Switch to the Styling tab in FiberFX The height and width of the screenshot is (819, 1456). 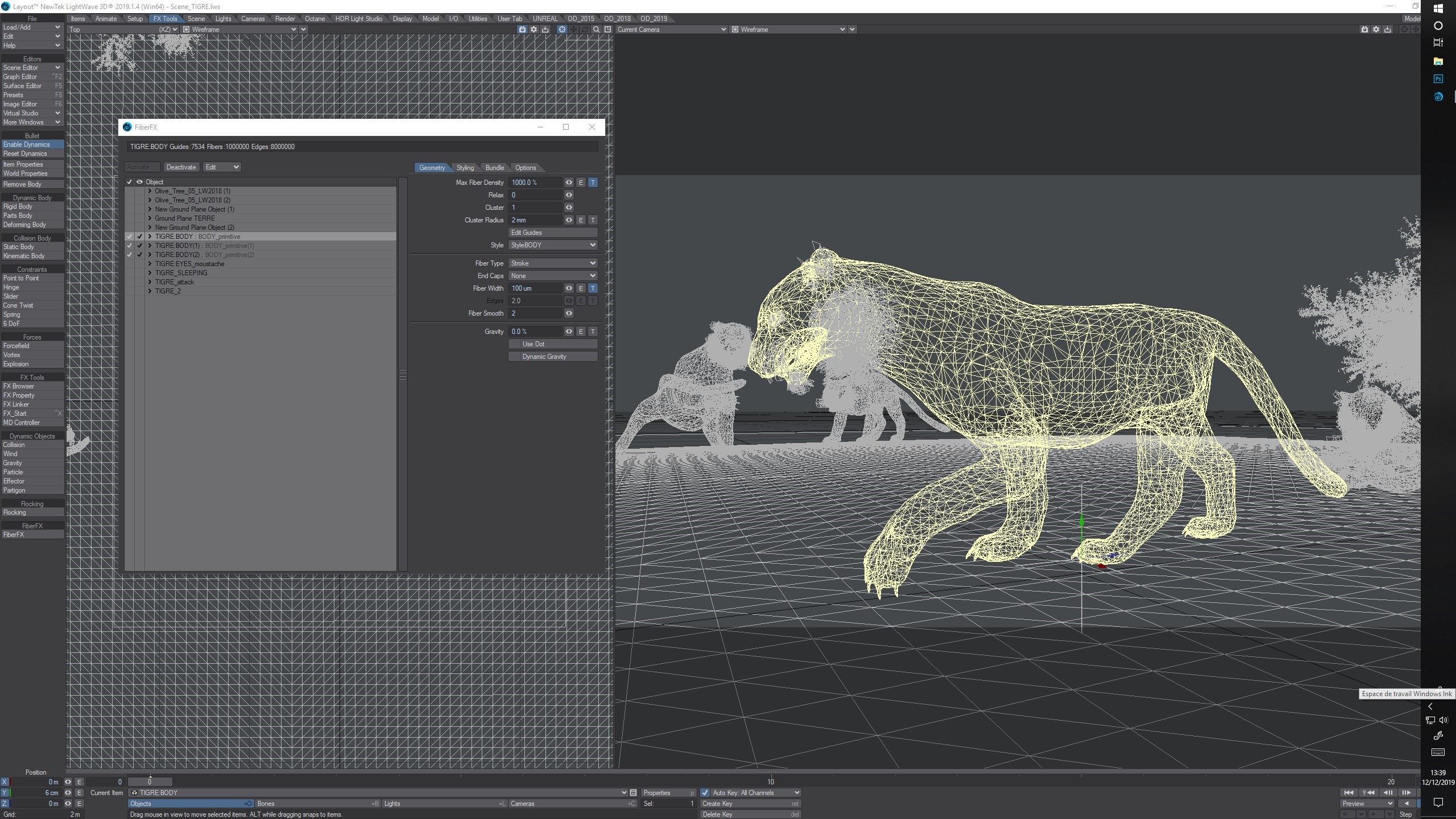[x=465, y=168]
